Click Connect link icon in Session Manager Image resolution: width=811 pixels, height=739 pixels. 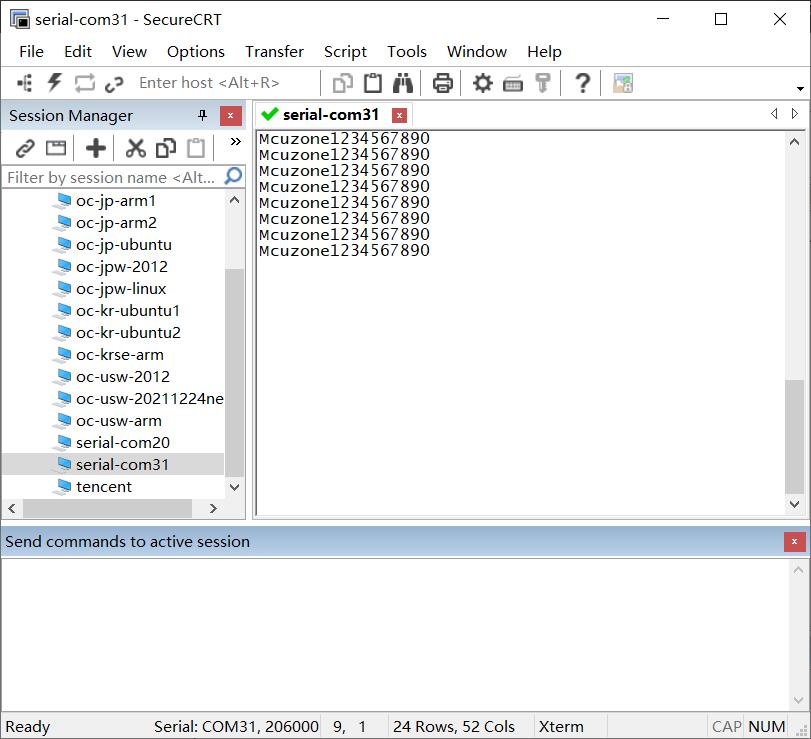pyautogui.click(x=25, y=148)
